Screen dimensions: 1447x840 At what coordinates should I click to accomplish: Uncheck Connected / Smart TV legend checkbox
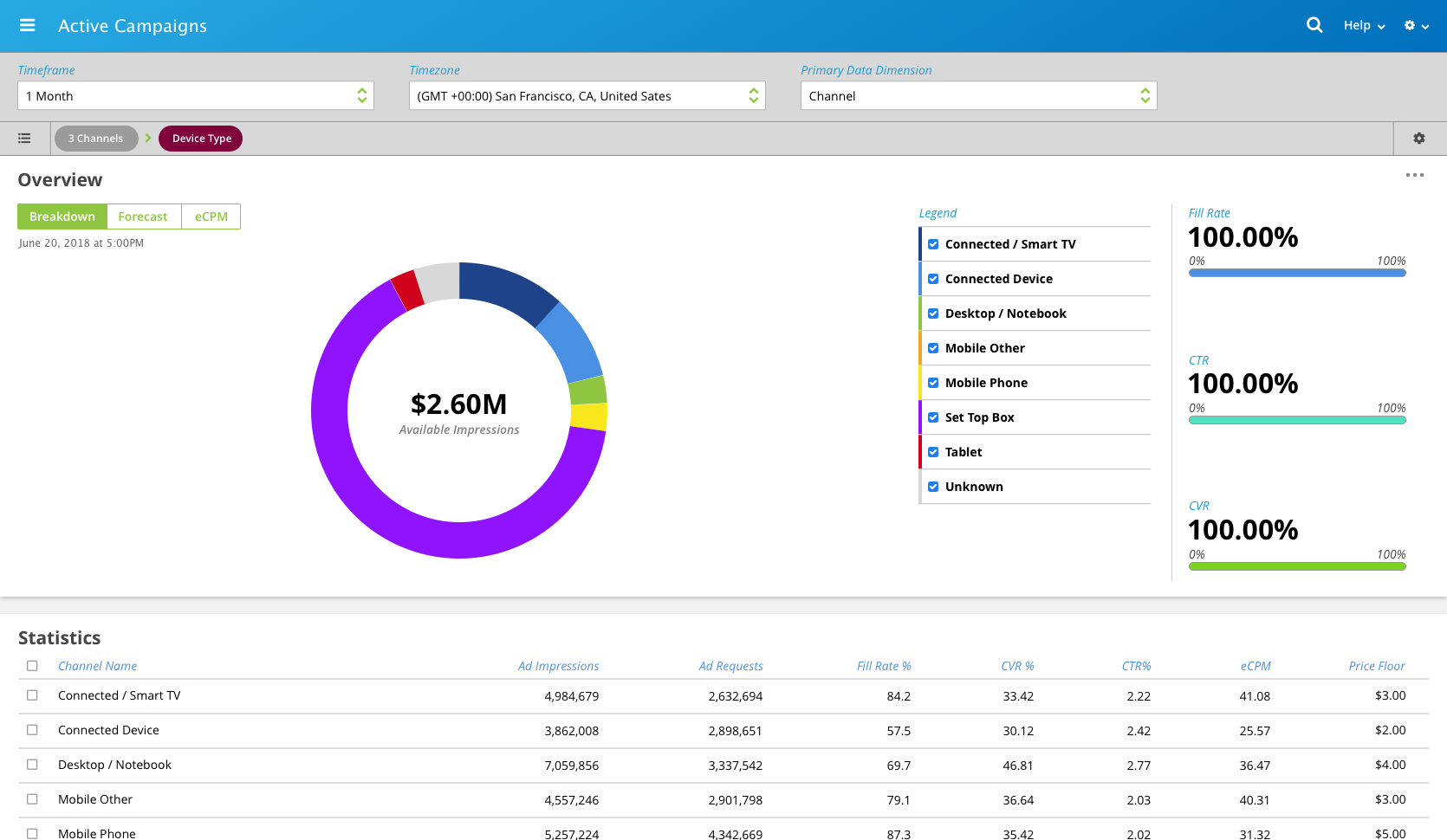[933, 244]
